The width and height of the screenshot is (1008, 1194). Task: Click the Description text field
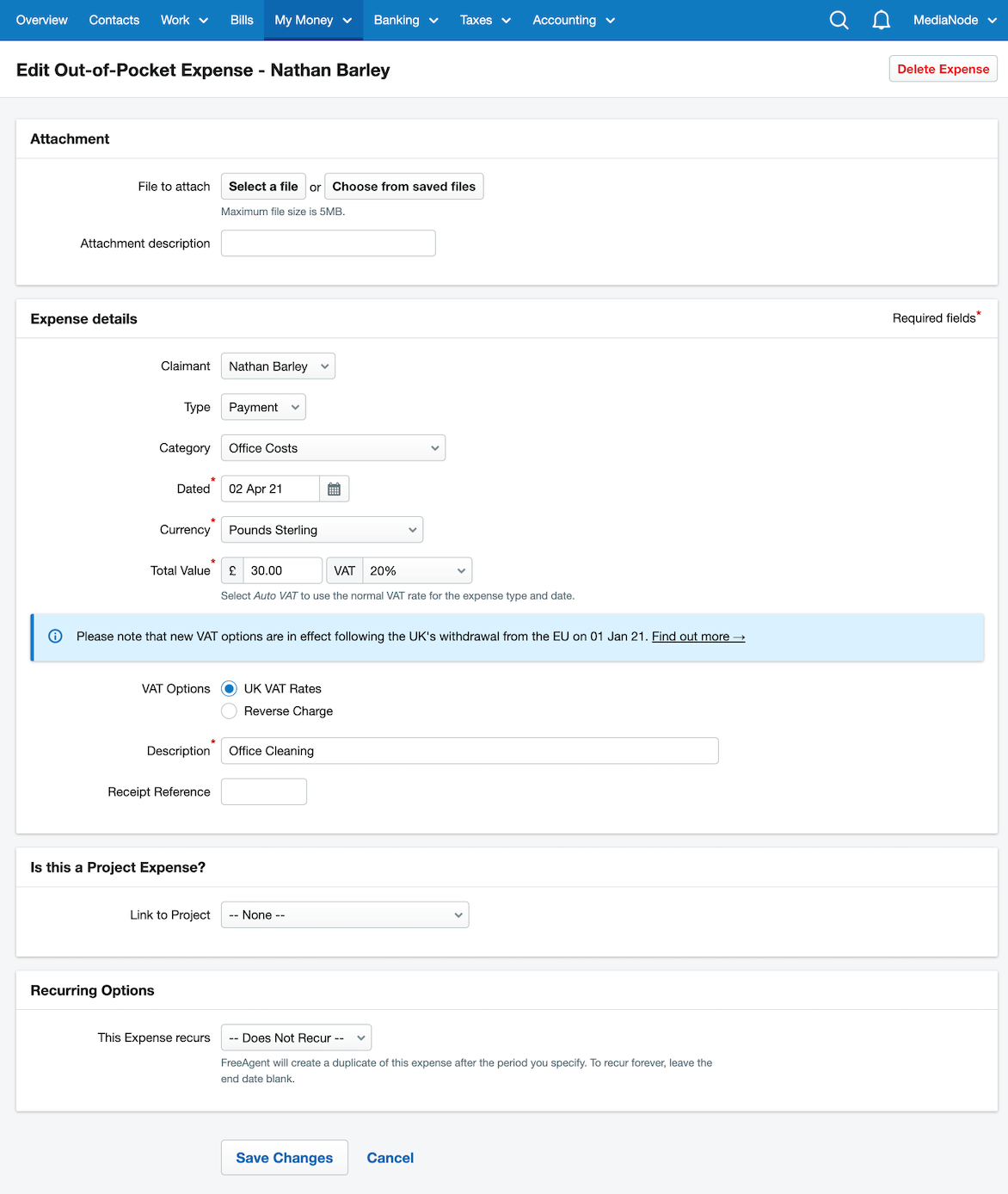[x=470, y=751]
